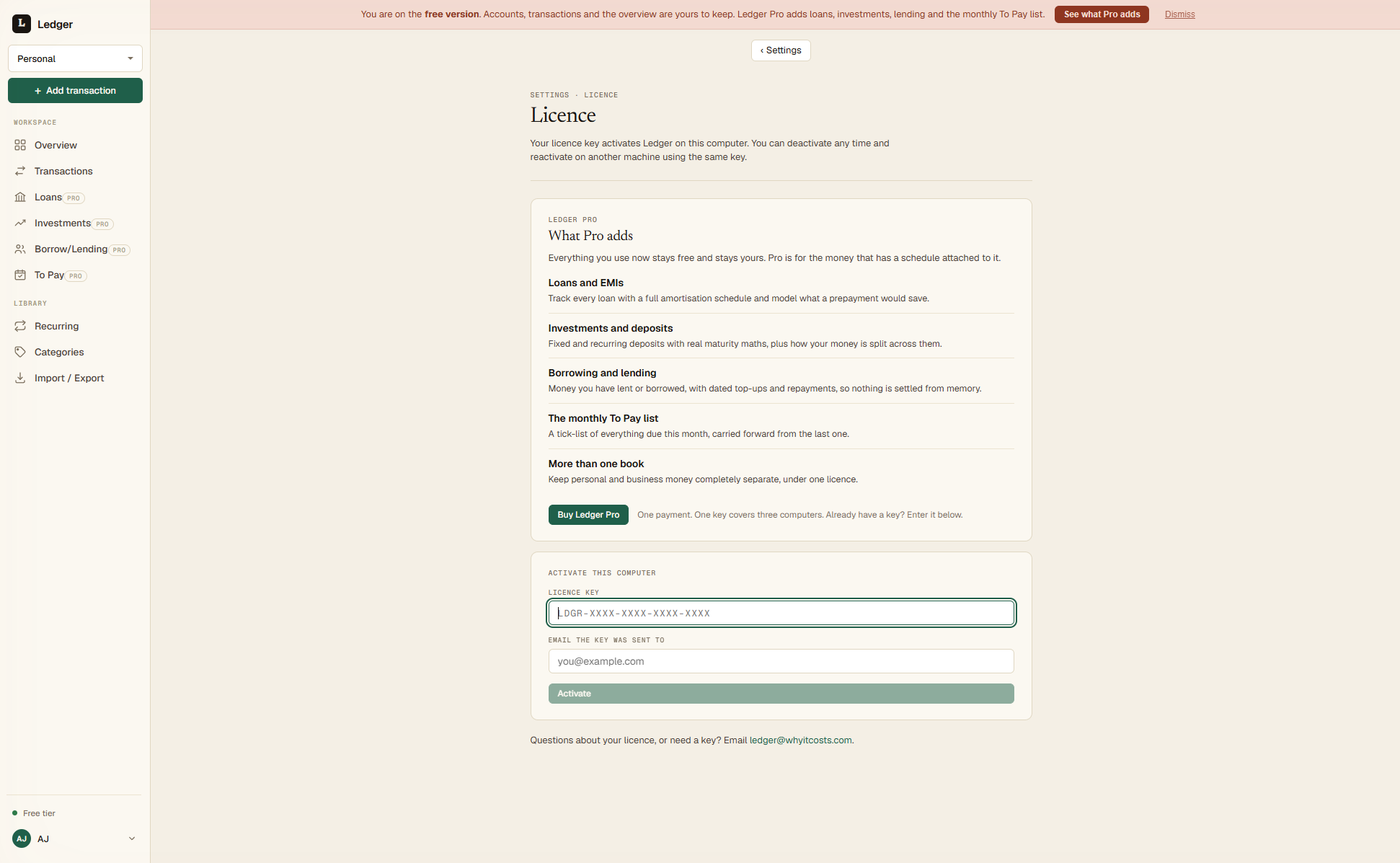Focus the Licence Key input field
Viewport: 1400px width, 863px height.
tap(781, 613)
